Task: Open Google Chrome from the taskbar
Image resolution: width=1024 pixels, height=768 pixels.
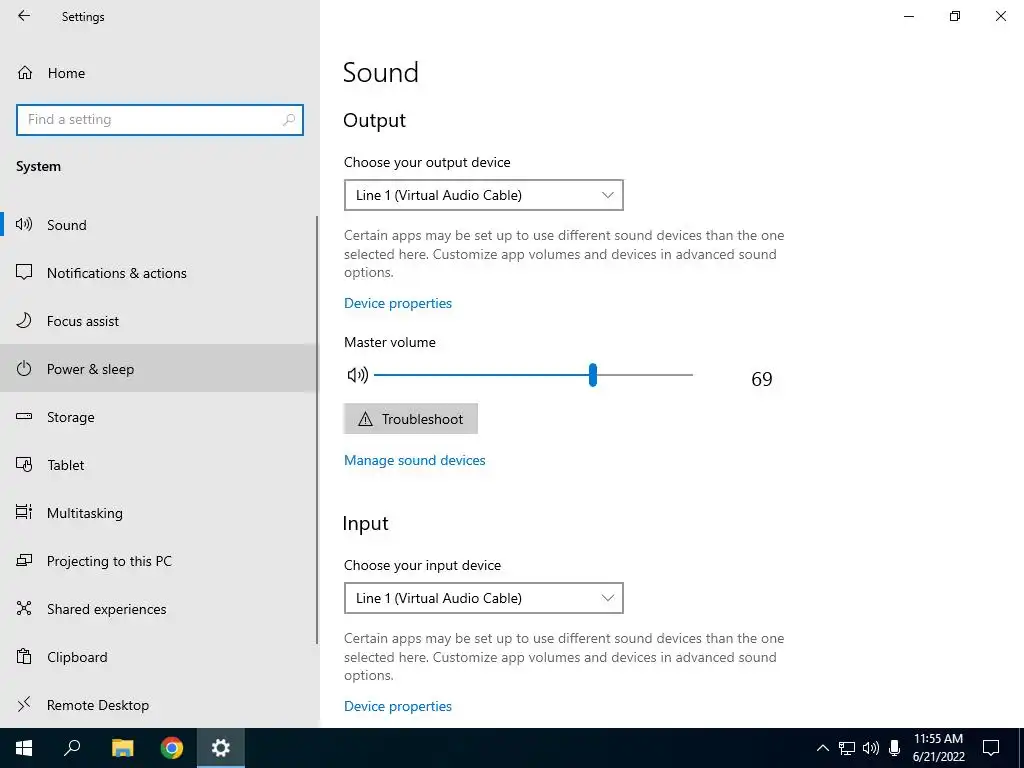Action: click(172, 748)
